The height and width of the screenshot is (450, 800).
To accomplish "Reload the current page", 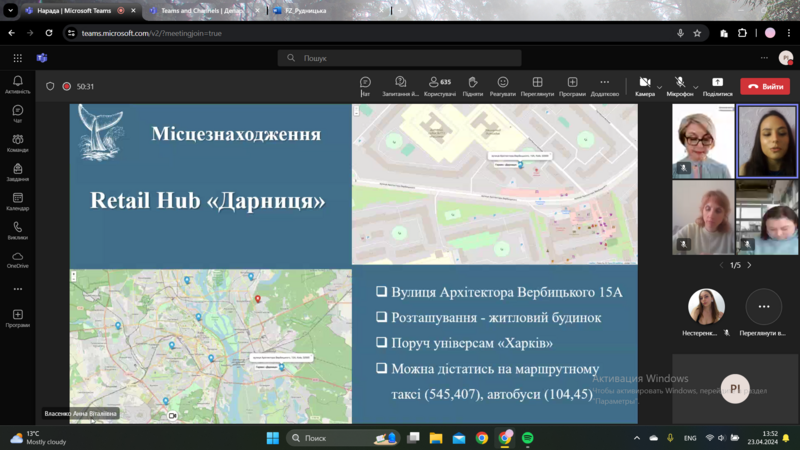I will point(49,33).
